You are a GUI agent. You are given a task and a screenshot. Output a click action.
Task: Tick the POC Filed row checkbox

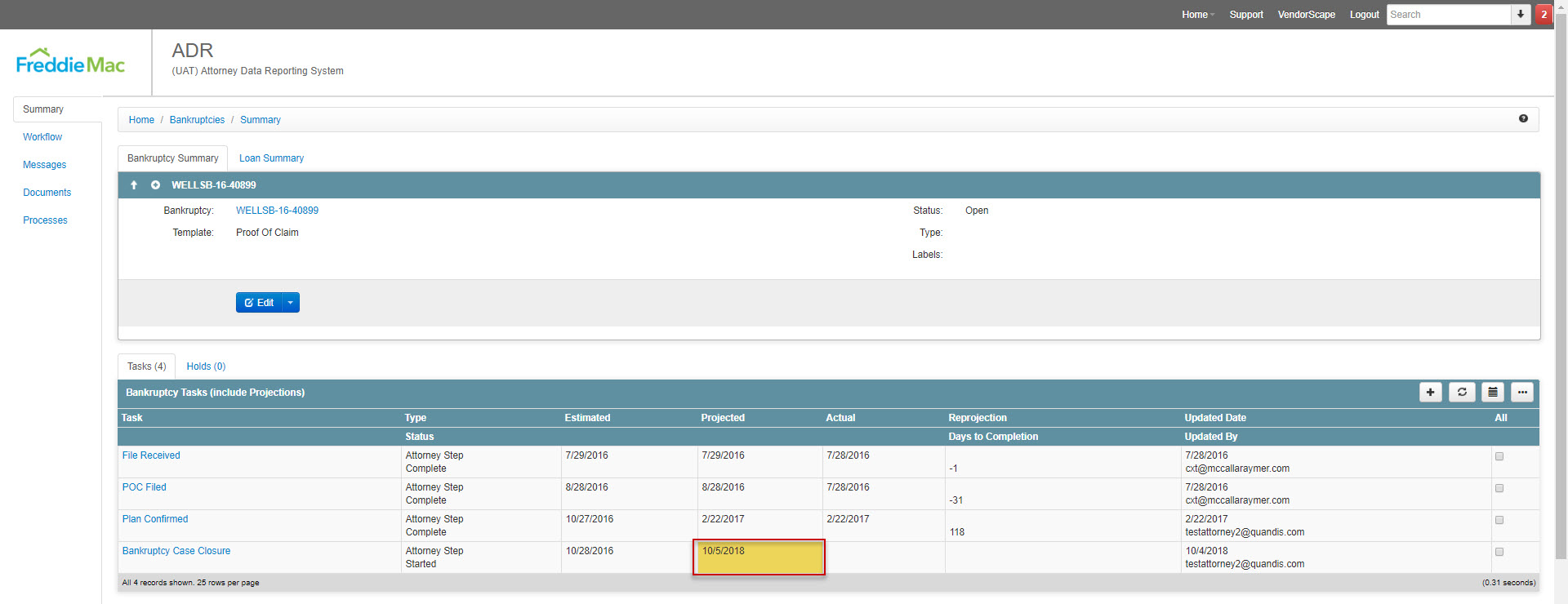[1499, 488]
